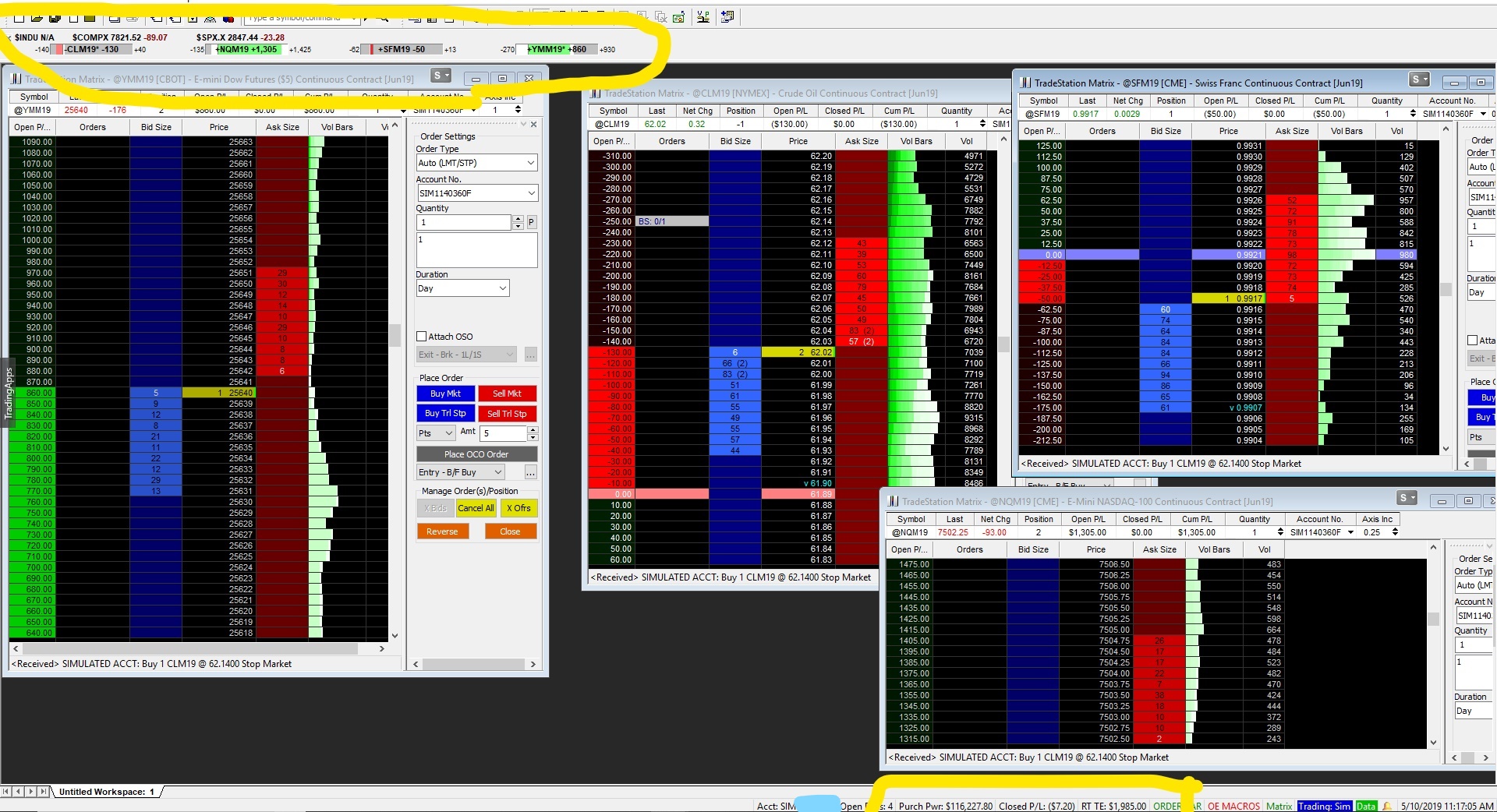Click the Sell Trl Stp button
1497x812 pixels.
507,414
